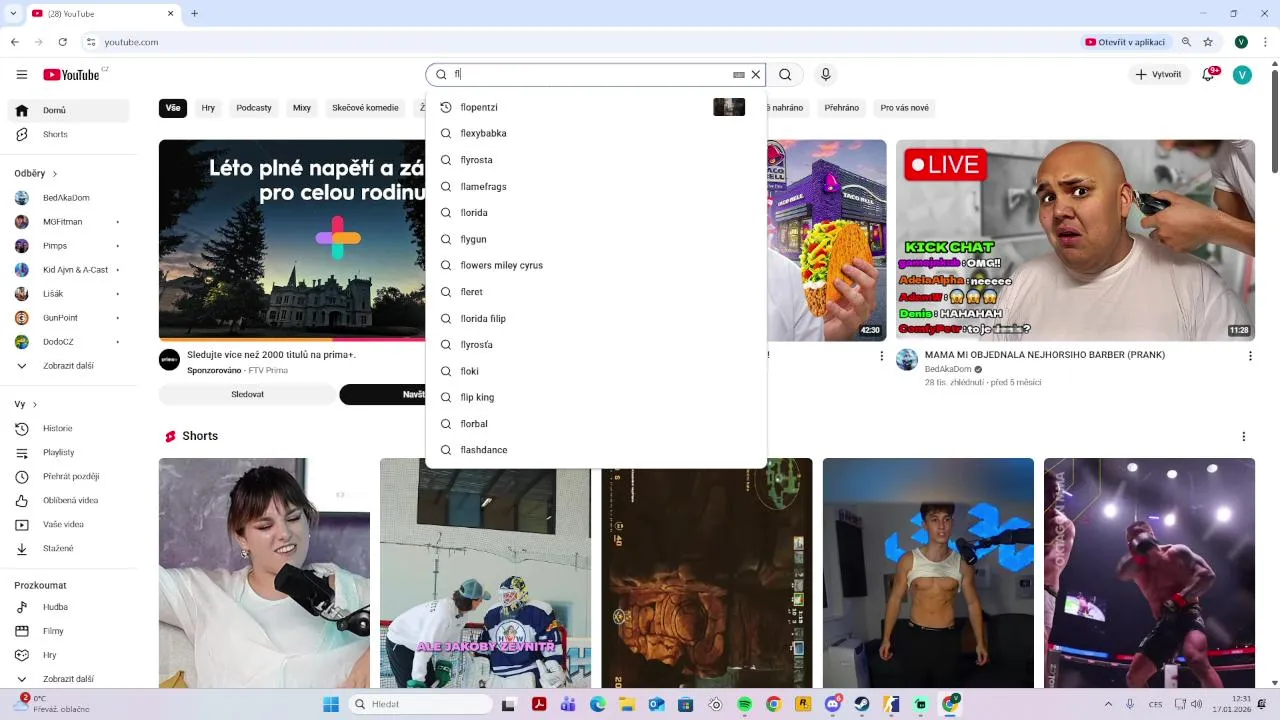Select the flopentzi history suggestion
Viewport: 1280px width, 720px height.
596,107
